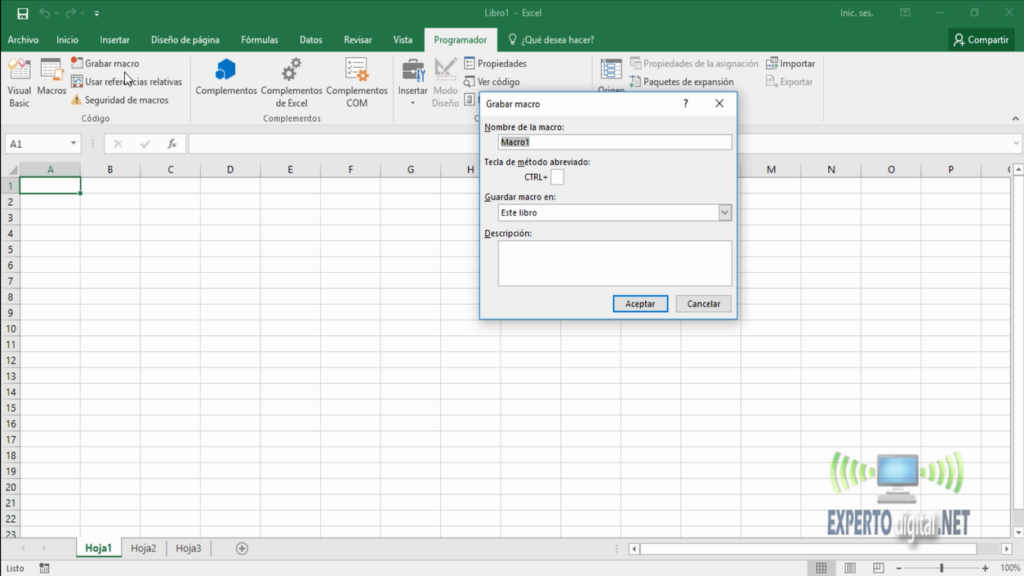Viewport: 1024px width, 576px height.
Task: Select the Hoja2 sheet tab
Action: pos(144,548)
